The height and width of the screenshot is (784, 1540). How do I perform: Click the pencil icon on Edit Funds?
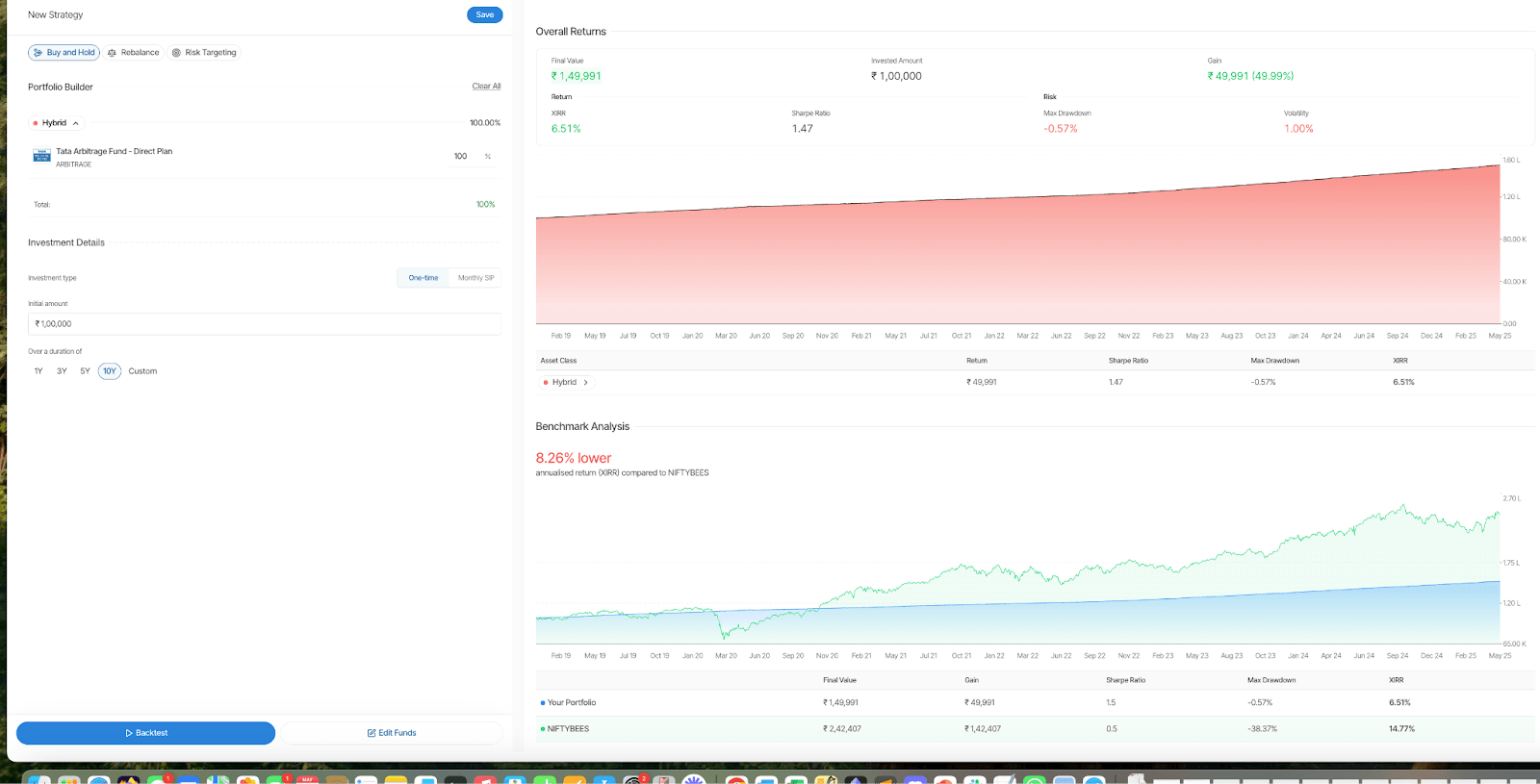point(372,733)
